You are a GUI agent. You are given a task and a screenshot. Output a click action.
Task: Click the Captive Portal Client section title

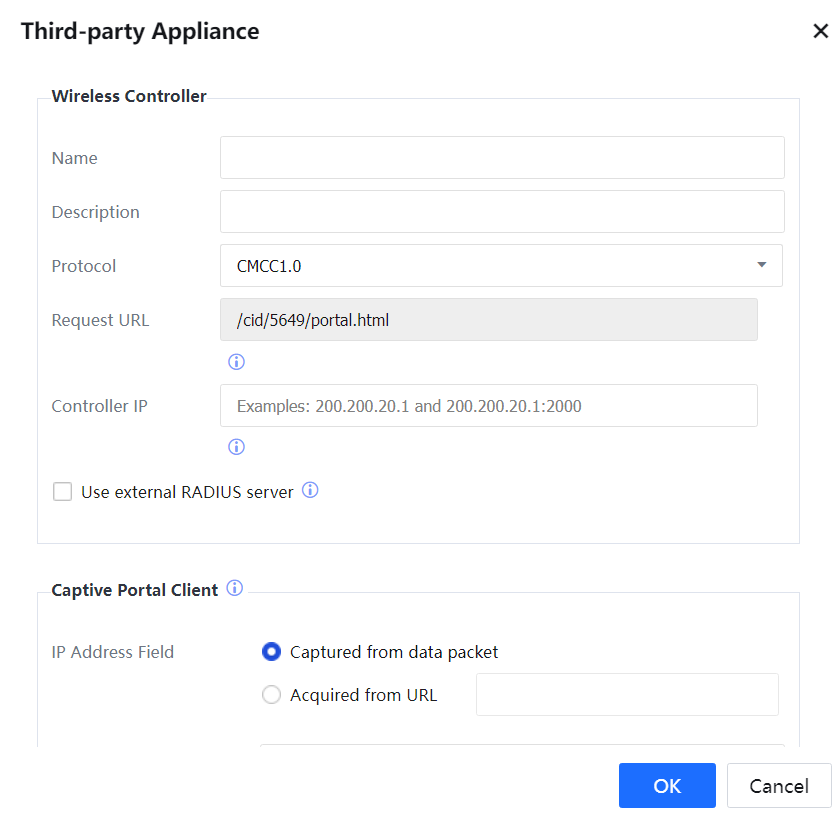point(134,590)
